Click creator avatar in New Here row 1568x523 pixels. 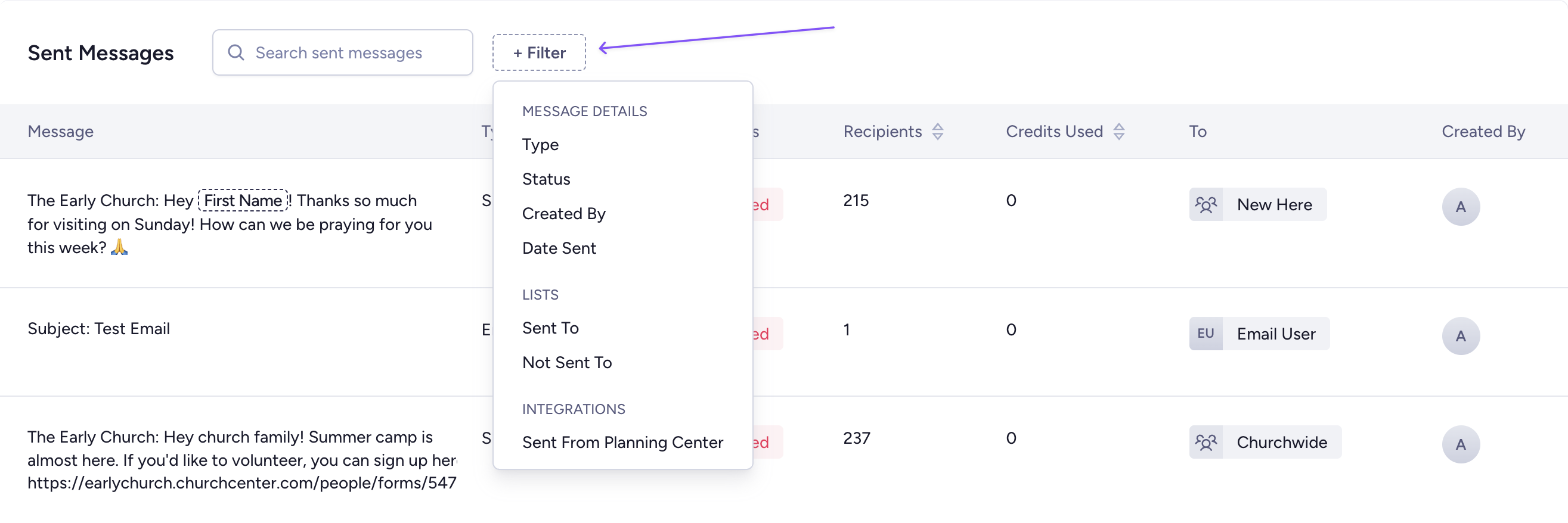(x=1460, y=207)
